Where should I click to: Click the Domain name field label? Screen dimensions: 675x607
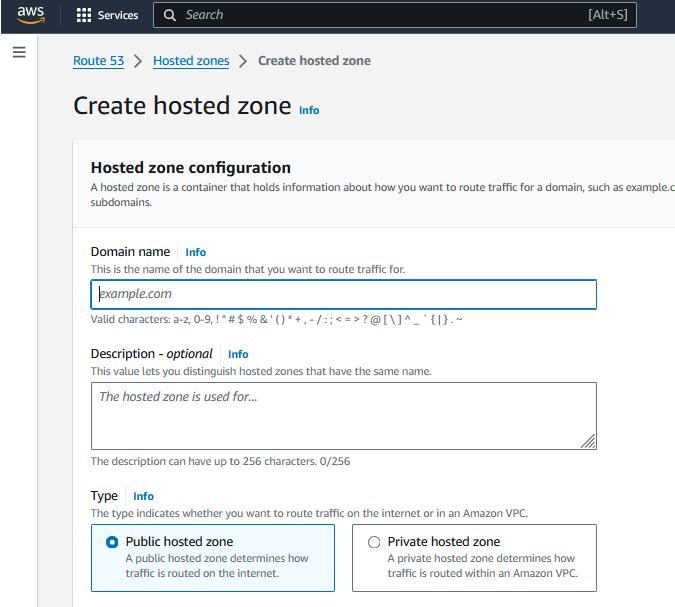[x=130, y=251]
